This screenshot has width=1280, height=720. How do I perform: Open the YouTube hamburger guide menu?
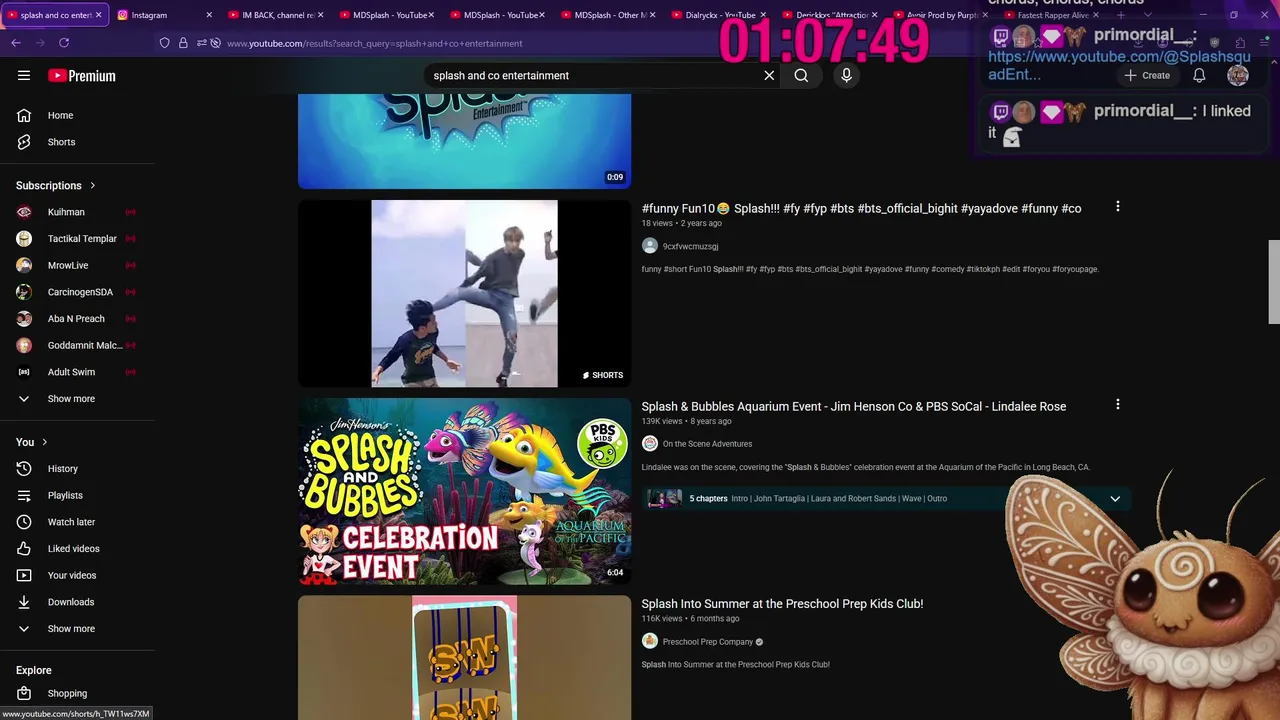click(24, 75)
